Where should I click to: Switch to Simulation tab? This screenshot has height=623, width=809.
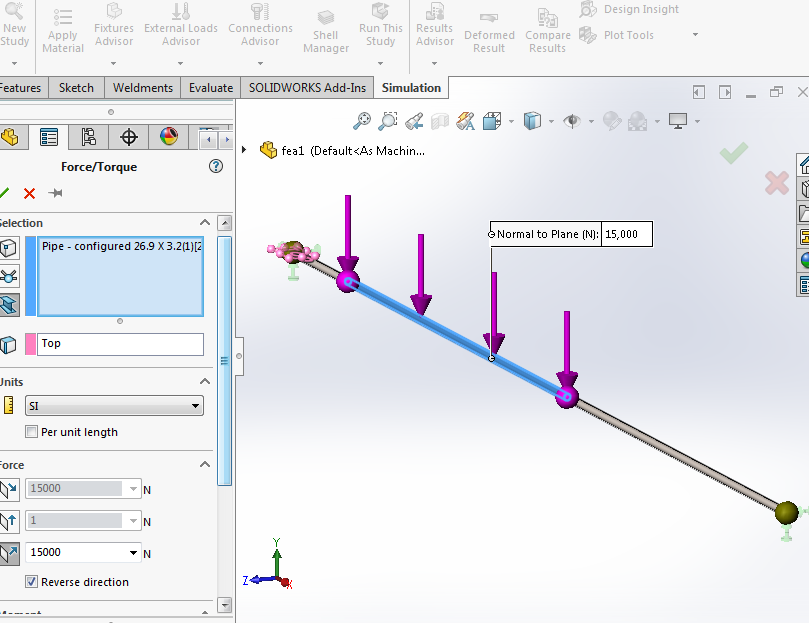point(411,88)
